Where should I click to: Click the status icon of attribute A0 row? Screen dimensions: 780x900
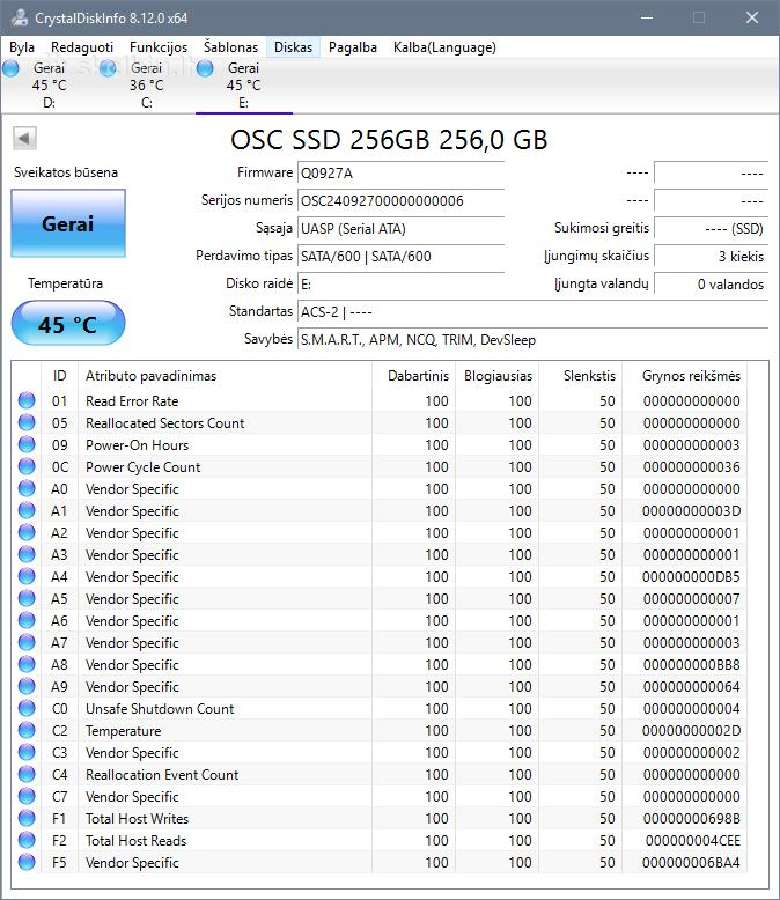point(27,488)
